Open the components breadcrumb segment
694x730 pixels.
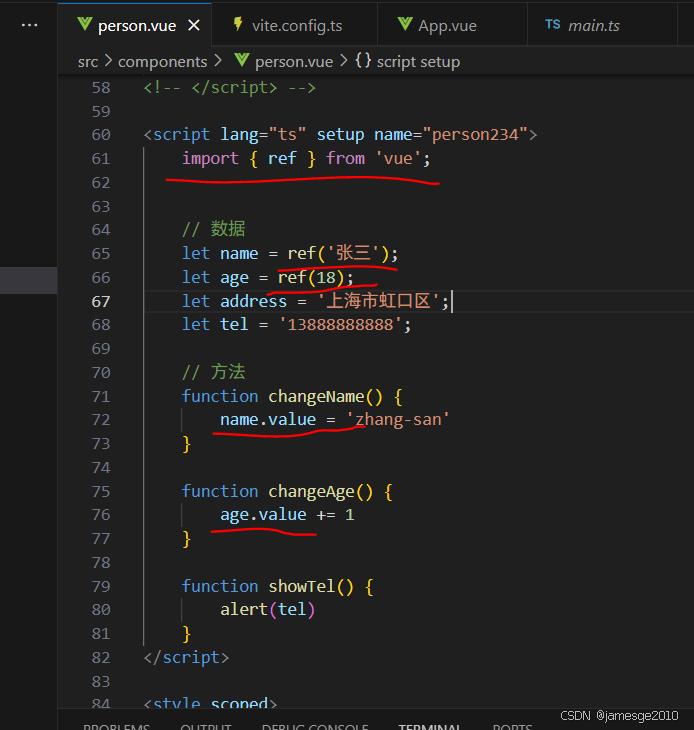[x=162, y=62]
